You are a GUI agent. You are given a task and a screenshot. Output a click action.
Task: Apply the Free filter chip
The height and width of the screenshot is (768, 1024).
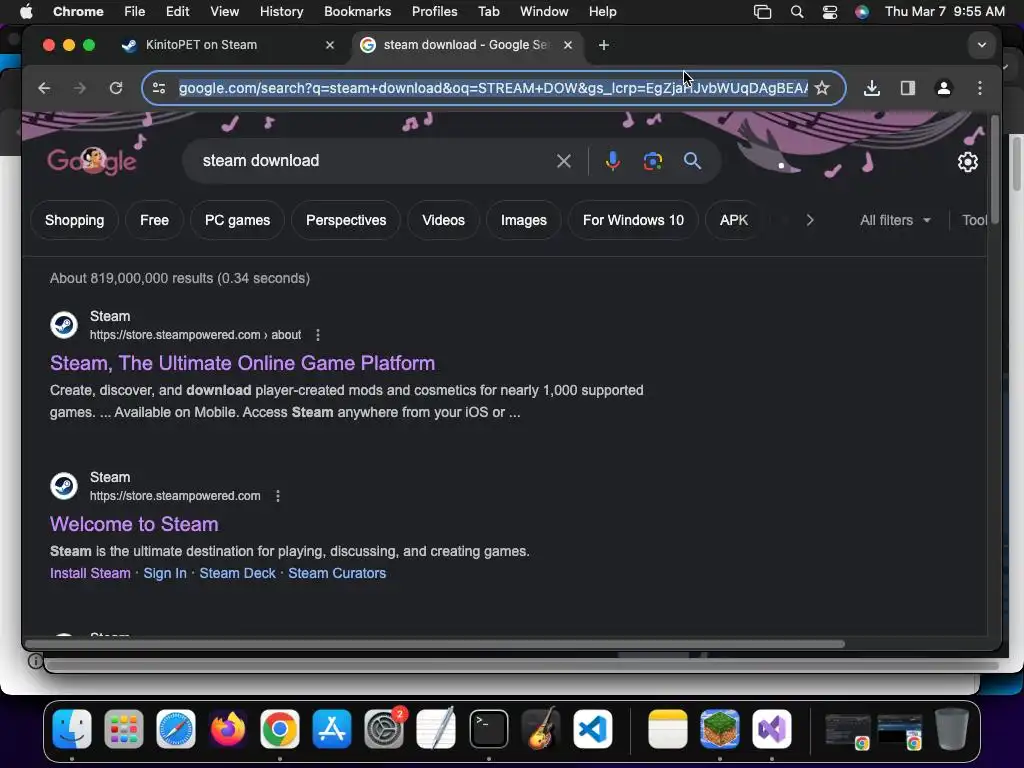pyautogui.click(x=154, y=220)
